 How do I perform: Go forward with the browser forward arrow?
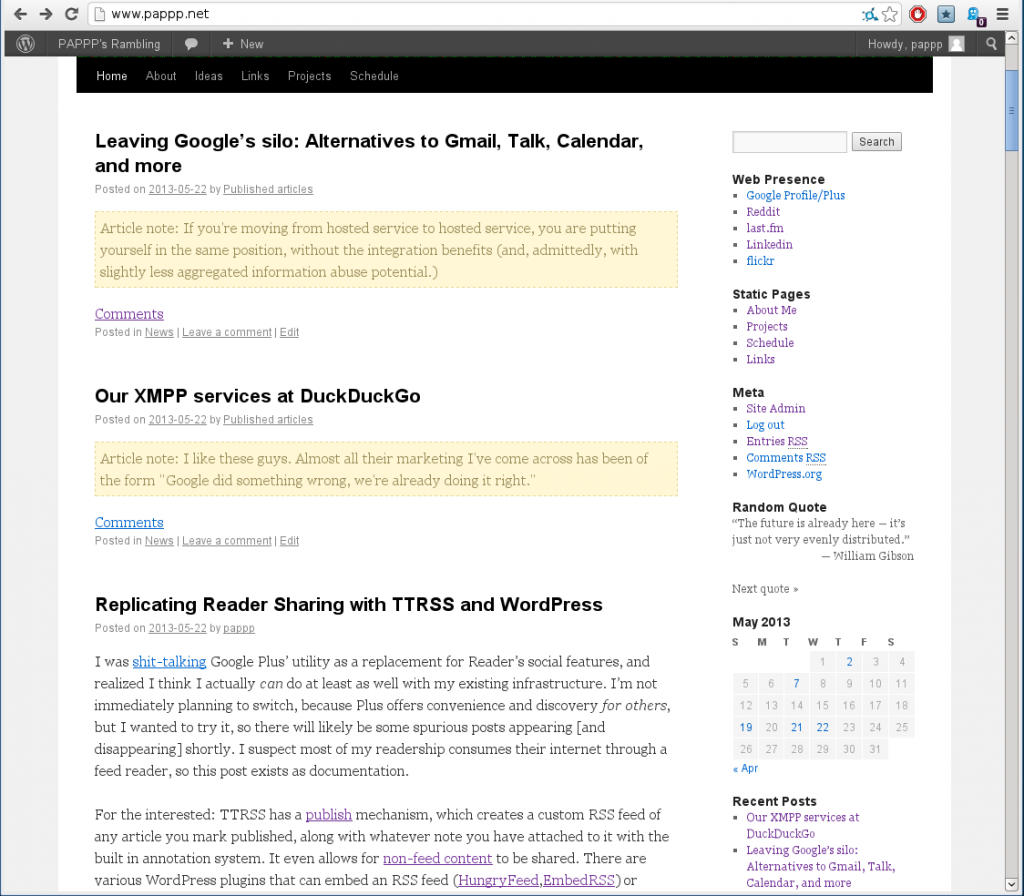pos(46,14)
